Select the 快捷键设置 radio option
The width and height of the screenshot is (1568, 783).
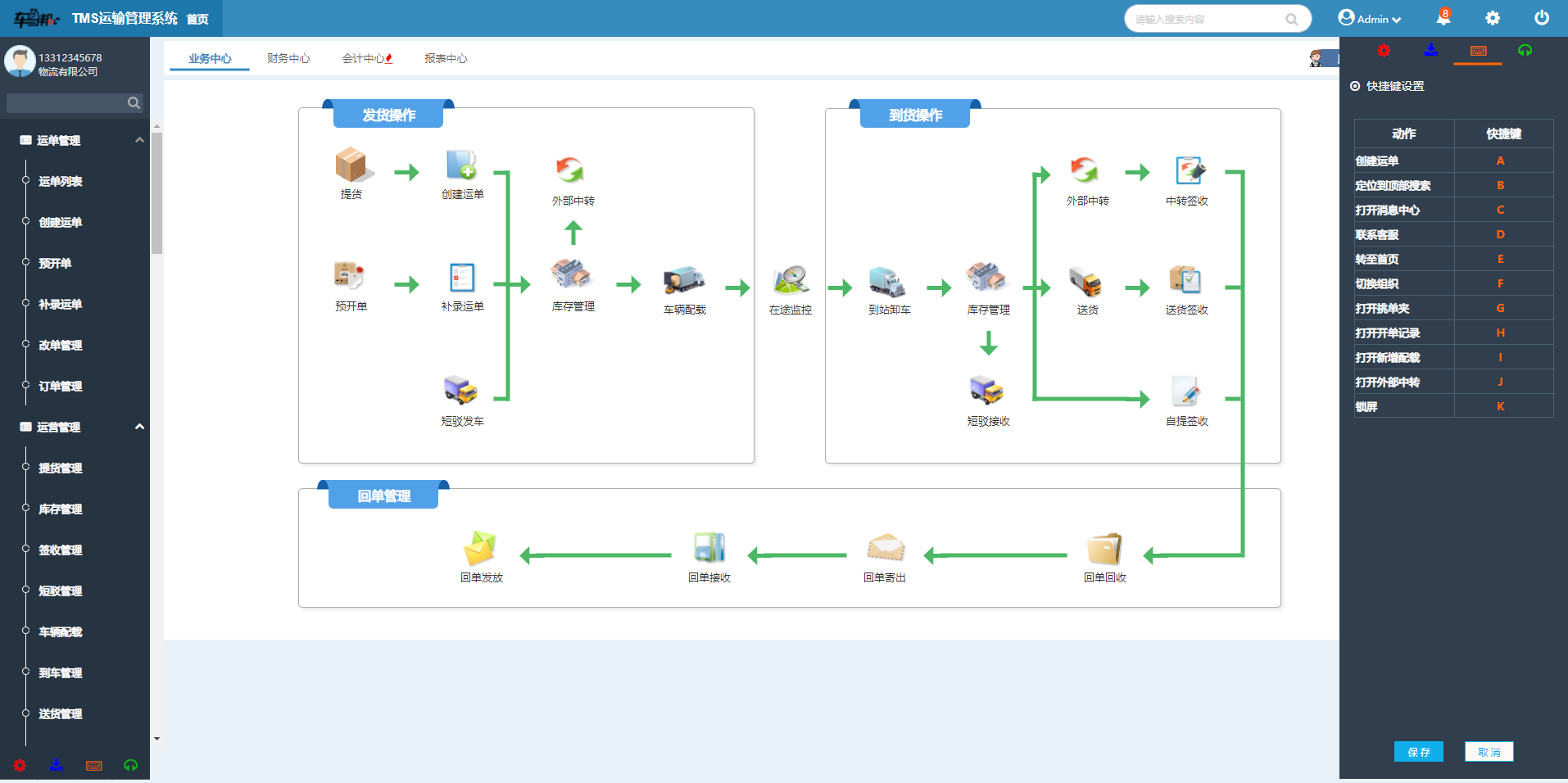[1355, 86]
